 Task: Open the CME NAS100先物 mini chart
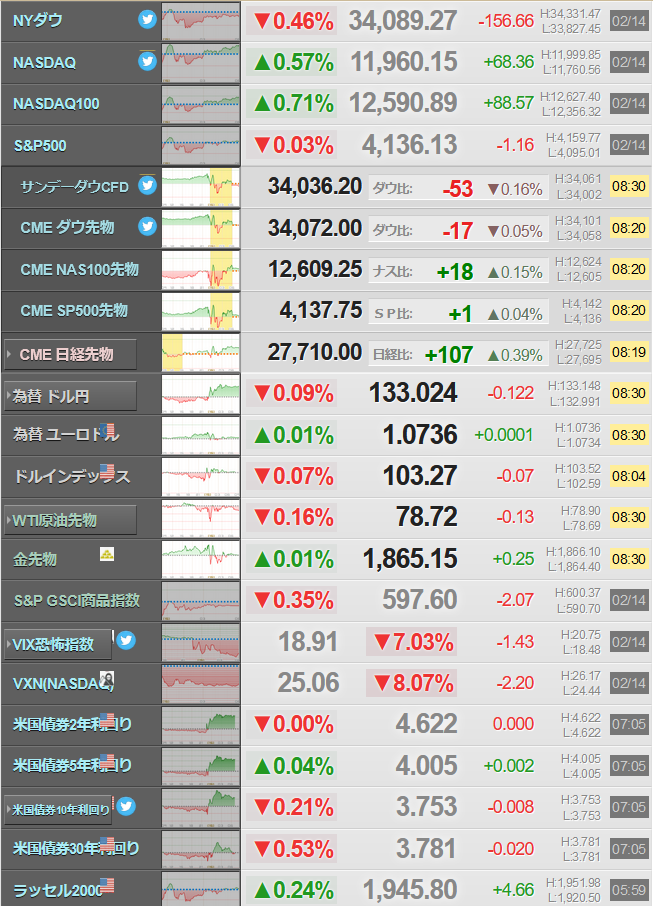click(x=201, y=270)
